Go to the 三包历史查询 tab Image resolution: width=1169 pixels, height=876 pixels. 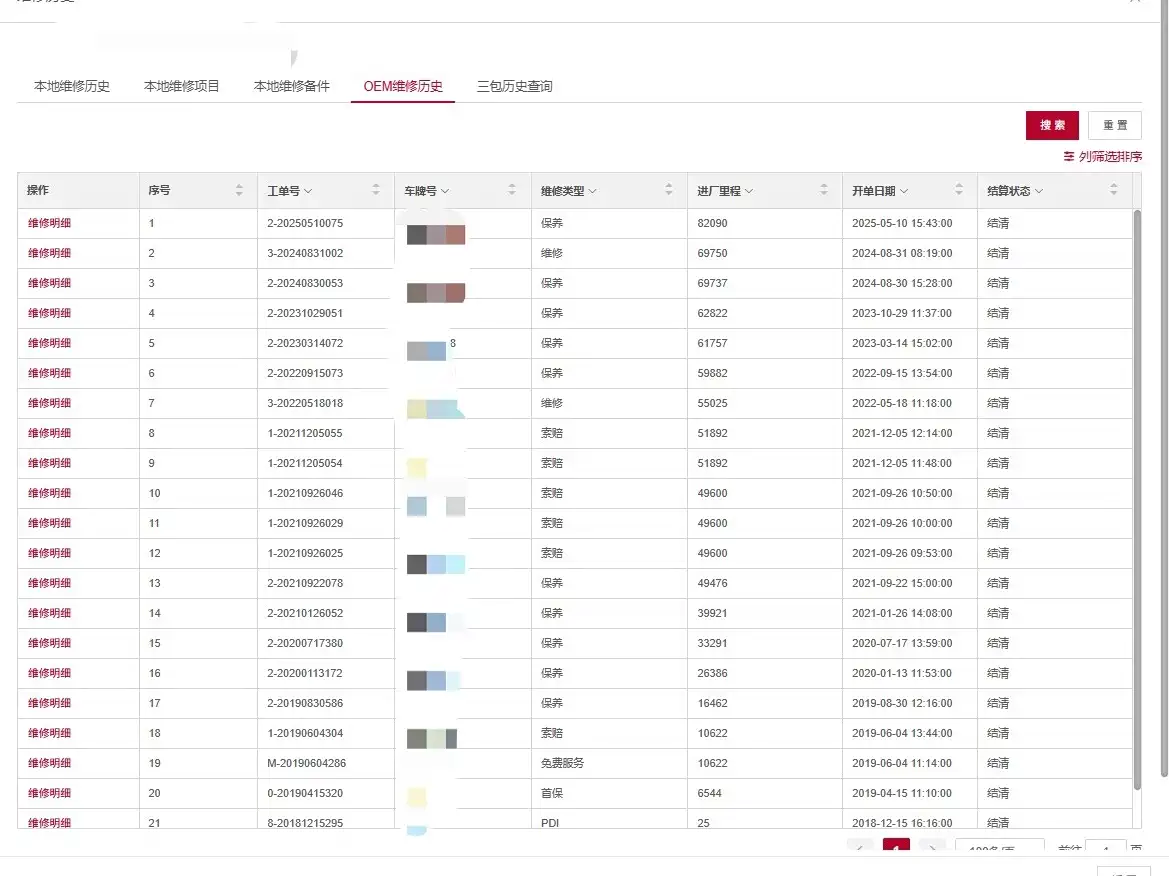coord(514,86)
